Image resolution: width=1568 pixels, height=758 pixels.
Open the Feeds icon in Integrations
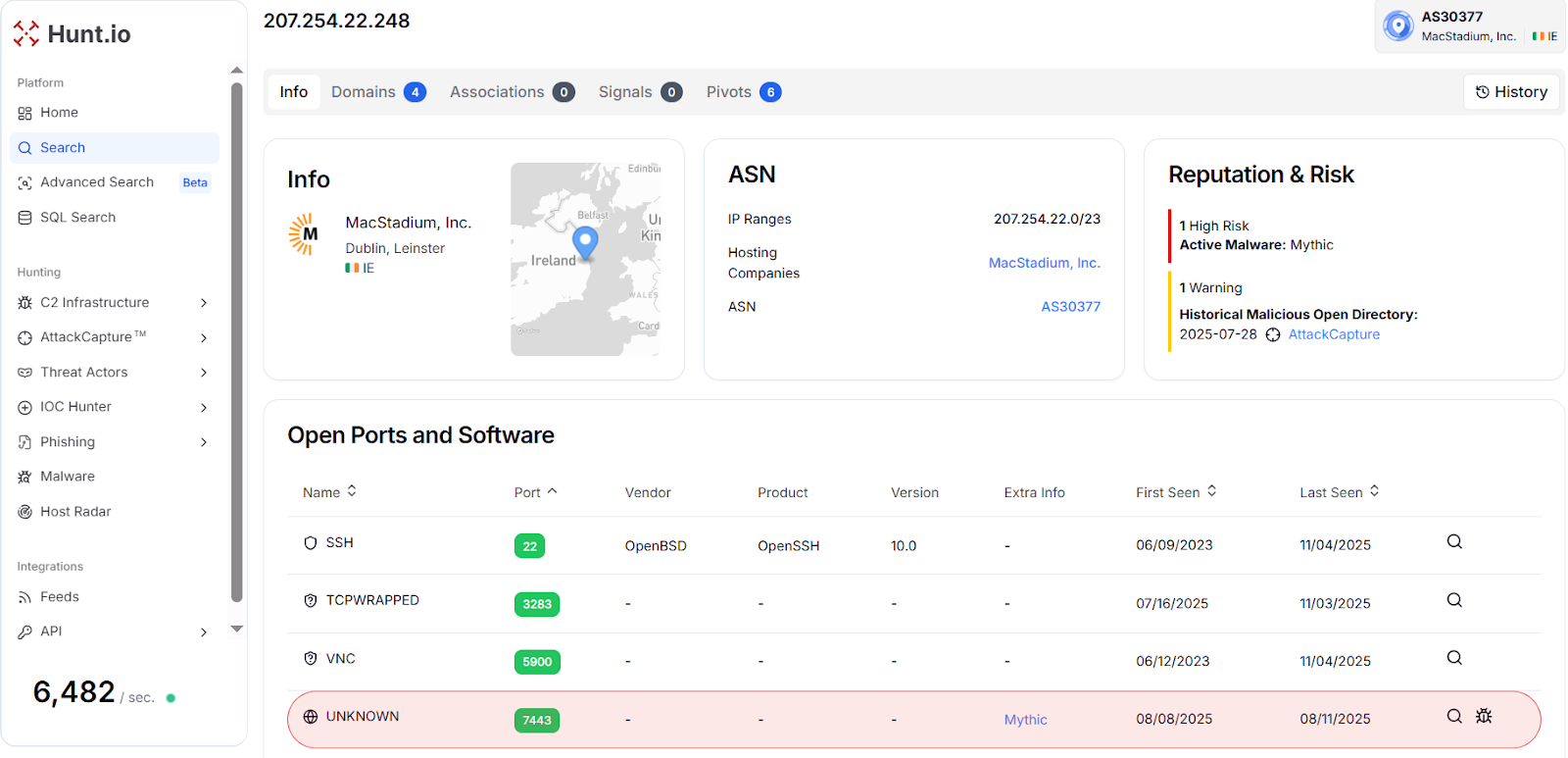point(24,597)
